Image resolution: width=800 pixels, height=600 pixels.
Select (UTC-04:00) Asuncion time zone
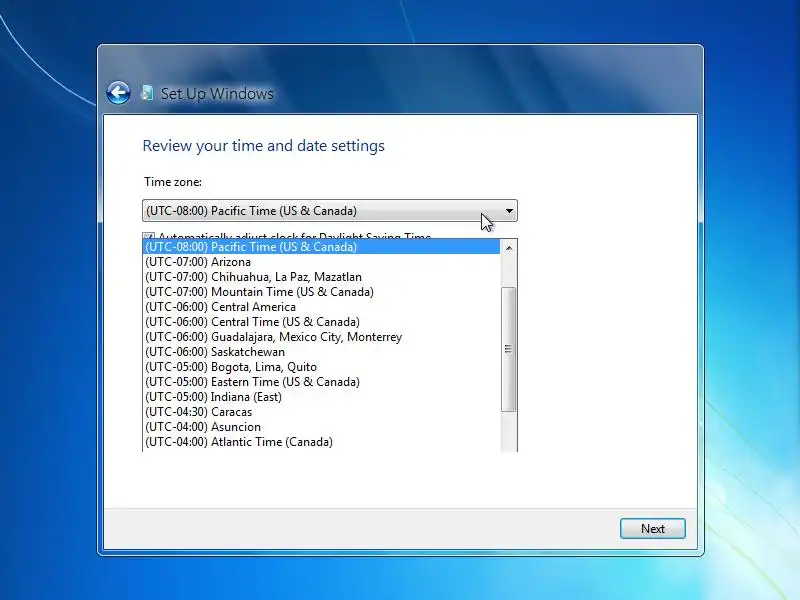[x=321, y=427]
